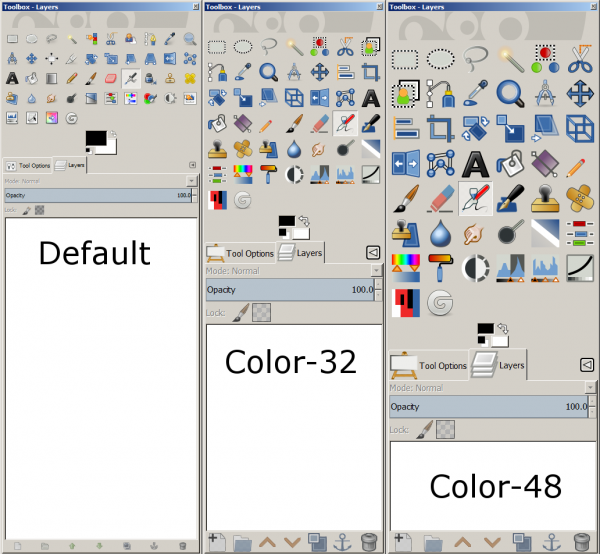Open tab menu arrow in Color-32 dock
This screenshot has width=600, height=554.
[x=373, y=253]
